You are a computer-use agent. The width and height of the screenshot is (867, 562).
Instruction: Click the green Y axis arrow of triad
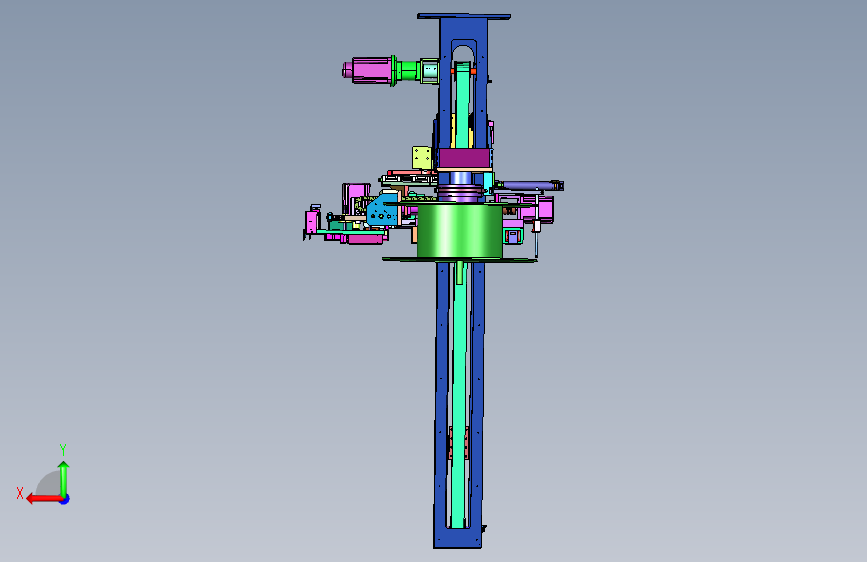(64, 479)
